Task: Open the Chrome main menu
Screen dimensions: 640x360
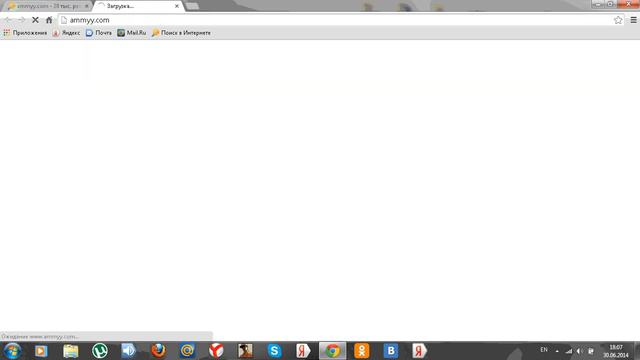Action: (x=633, y=20)
